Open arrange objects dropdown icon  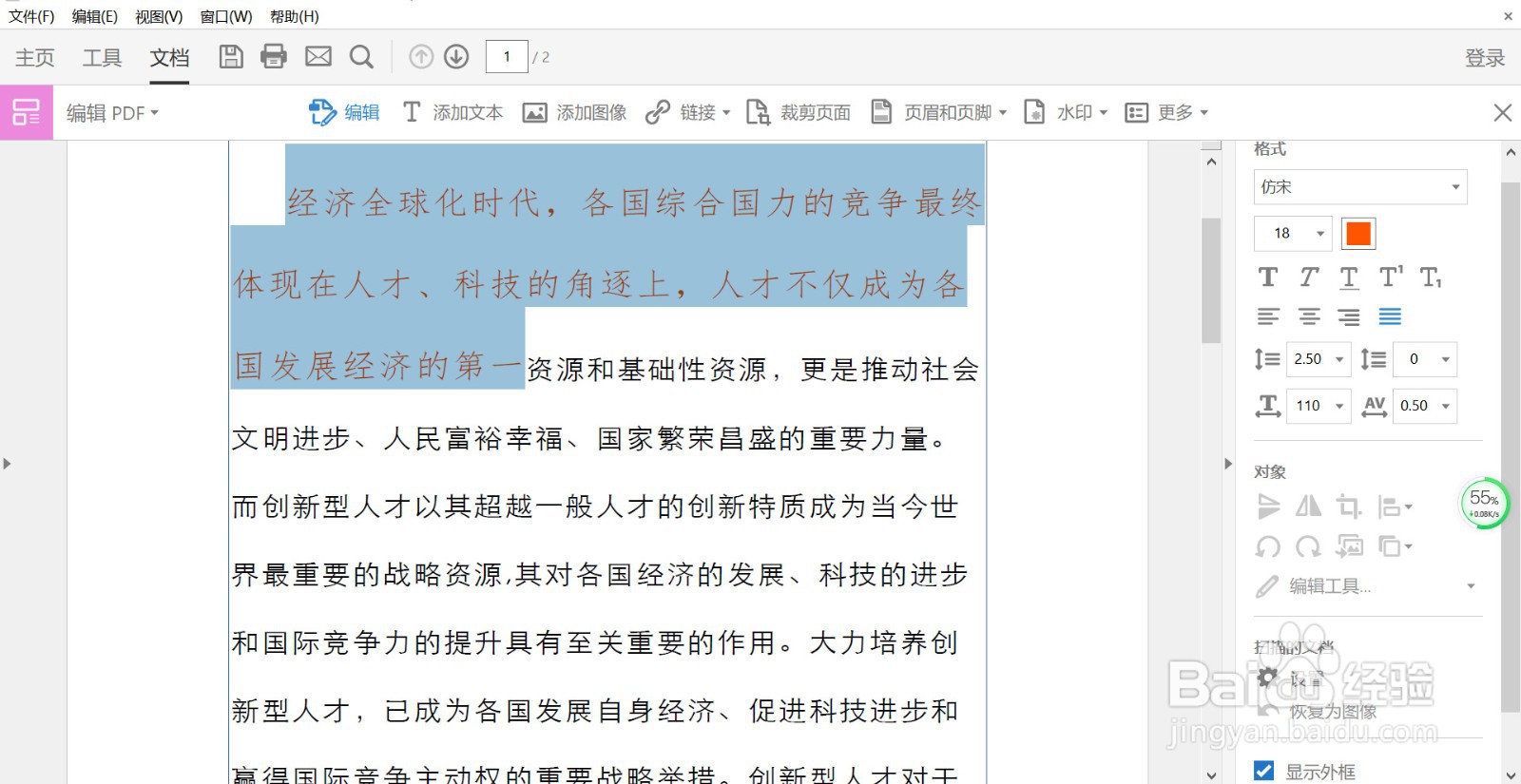point(1395,546)
